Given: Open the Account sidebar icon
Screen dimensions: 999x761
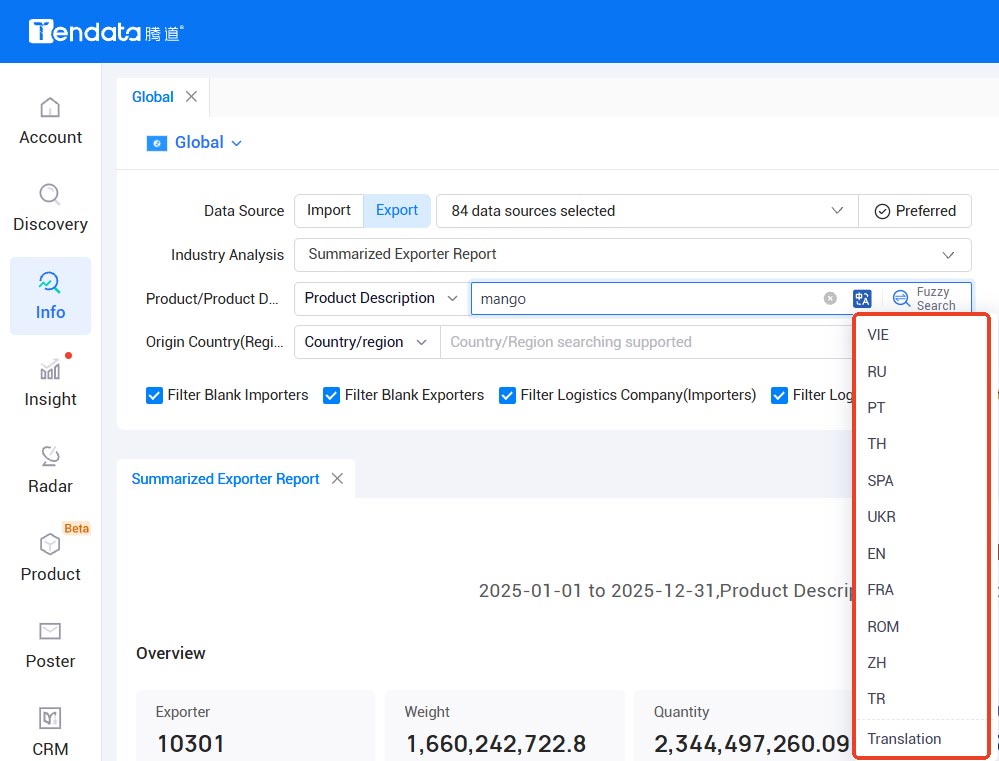Looking at the screenshot, I should tap(50, 108).
